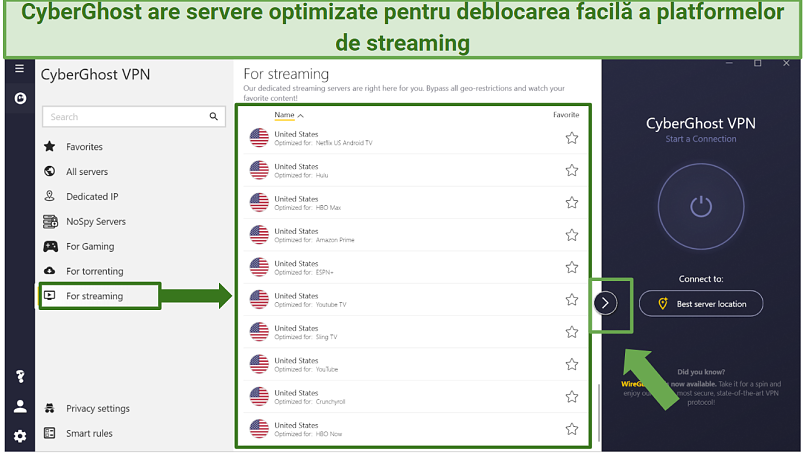This screenshot has height=456, width=806.
Task: Open the account profile icon
Action: tap(20, 407)
